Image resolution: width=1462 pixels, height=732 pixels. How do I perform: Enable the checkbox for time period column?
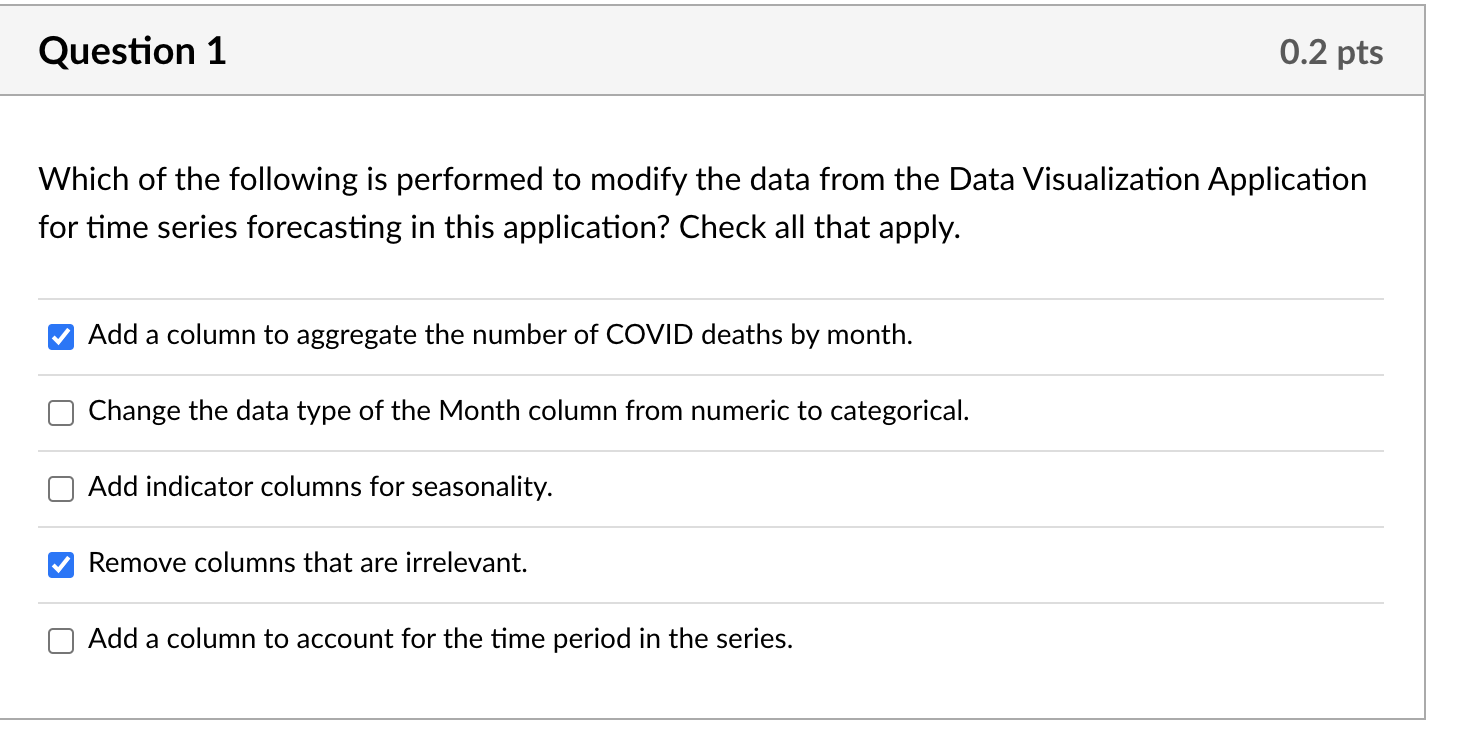(61, 641)
